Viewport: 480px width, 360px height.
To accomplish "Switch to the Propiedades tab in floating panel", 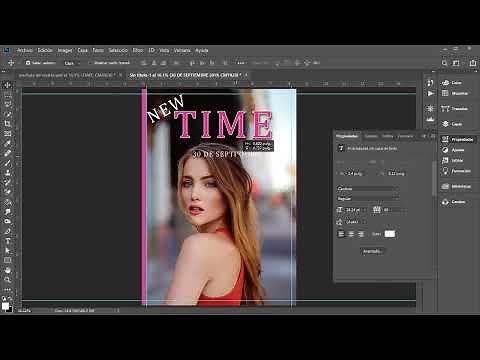I will (x=347, y=136).
